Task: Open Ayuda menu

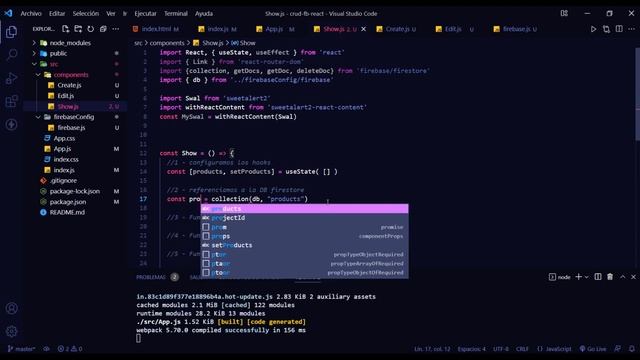Action: point(204,13)
